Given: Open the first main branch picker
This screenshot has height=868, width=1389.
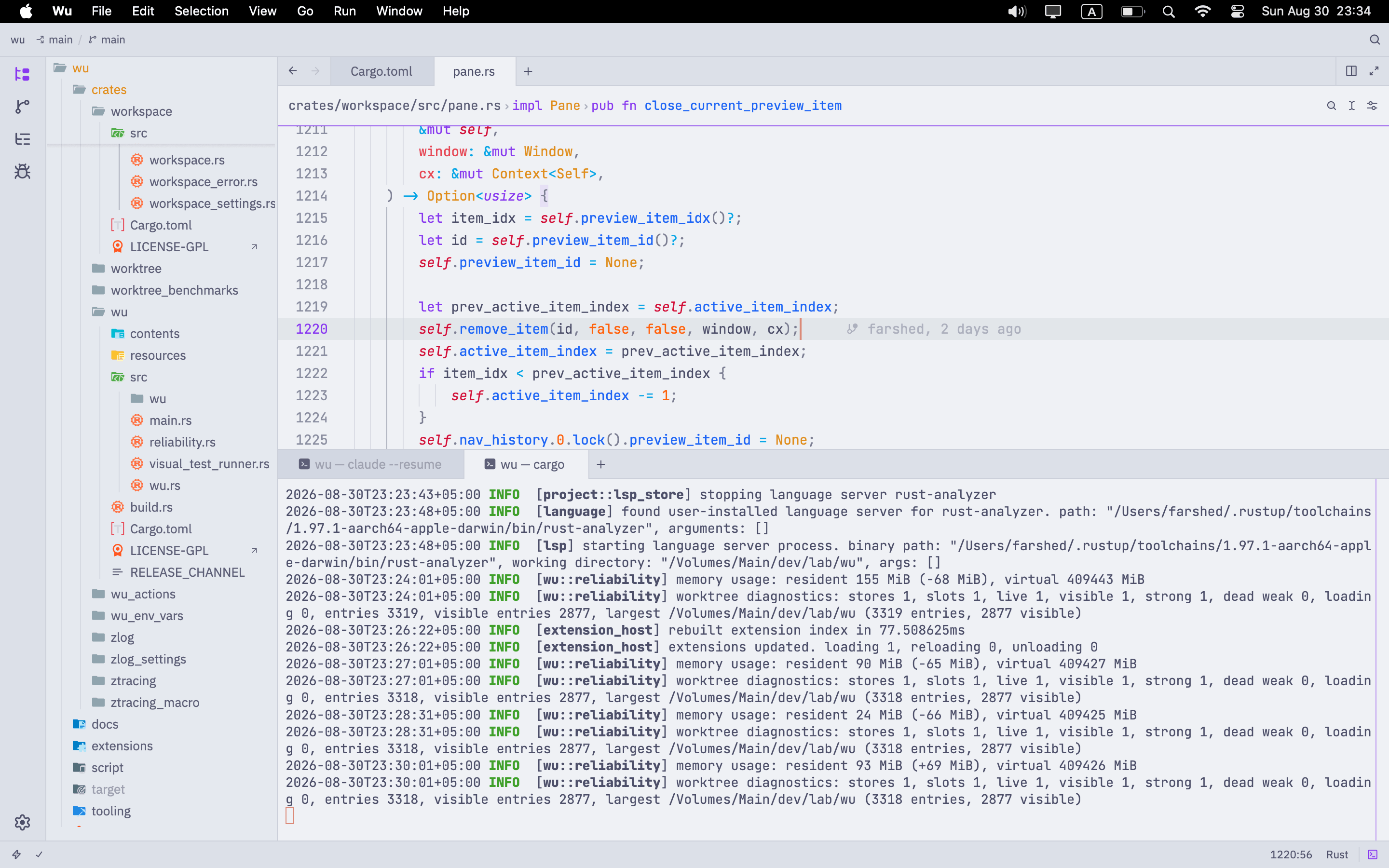Looking at the screenshot, I should 54,40.
